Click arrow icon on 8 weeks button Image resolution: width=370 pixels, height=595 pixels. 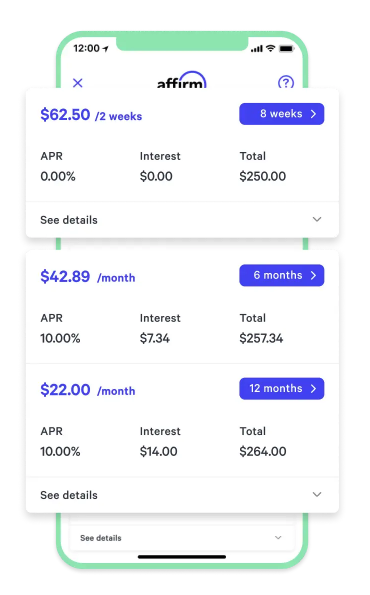[313, 114]
